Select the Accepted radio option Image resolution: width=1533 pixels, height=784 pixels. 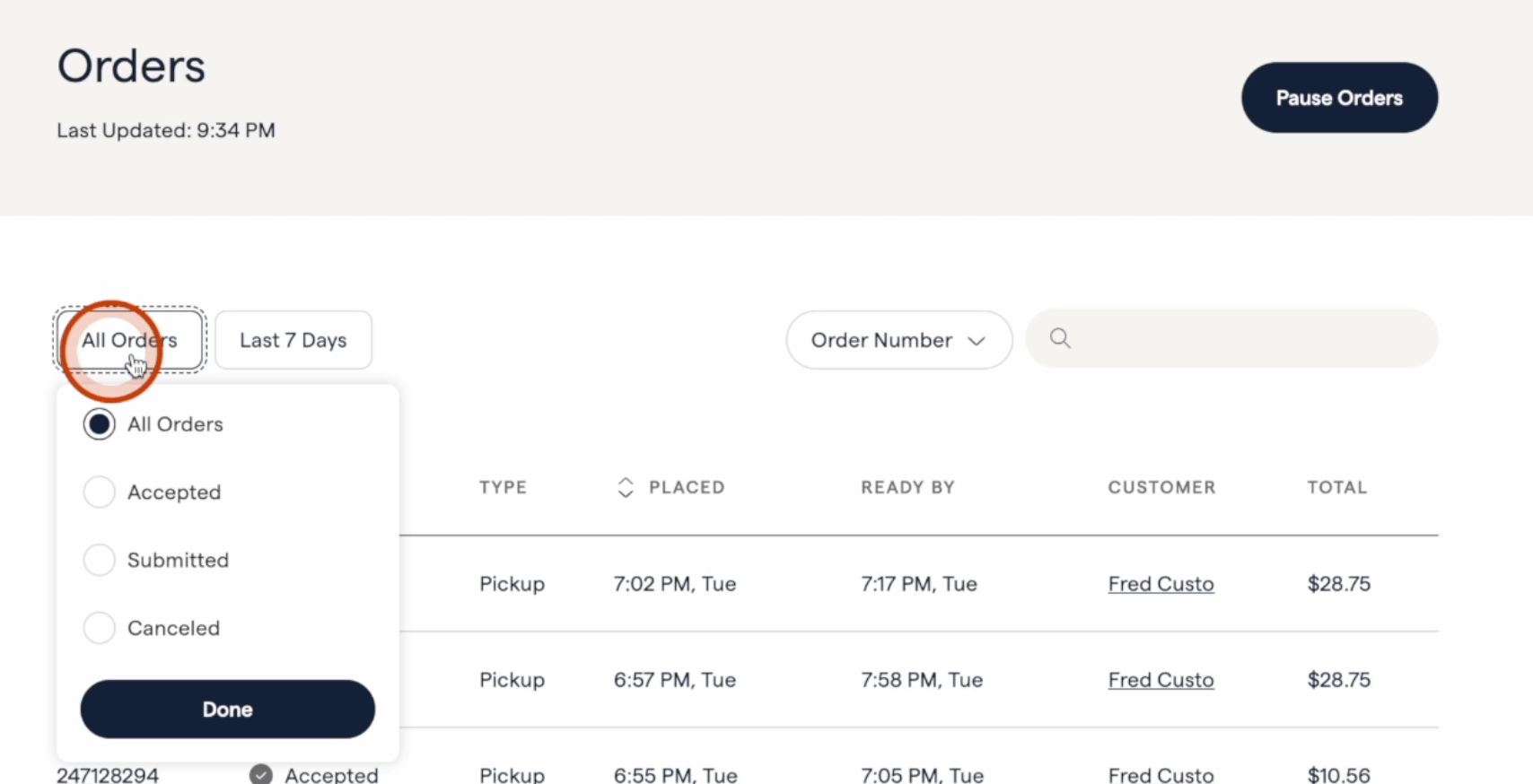pos(100,492)
